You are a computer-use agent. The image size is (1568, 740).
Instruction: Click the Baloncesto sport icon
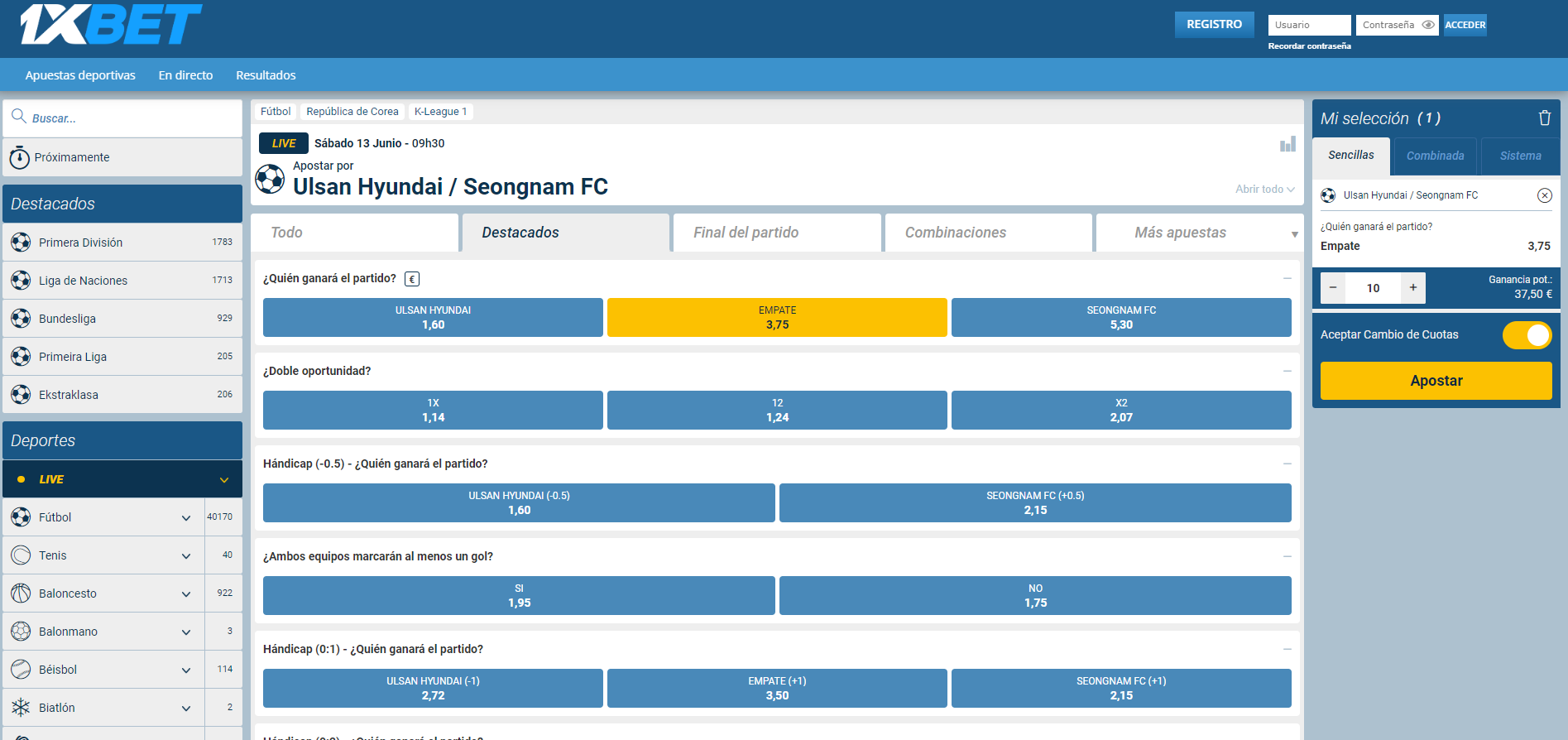(21, 593)
